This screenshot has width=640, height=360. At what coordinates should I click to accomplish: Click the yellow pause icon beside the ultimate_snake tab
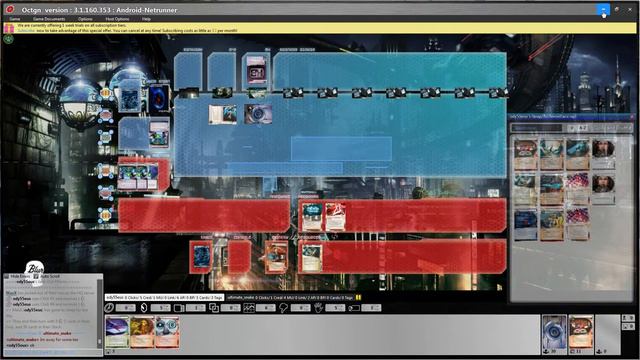tap(358, 298)
